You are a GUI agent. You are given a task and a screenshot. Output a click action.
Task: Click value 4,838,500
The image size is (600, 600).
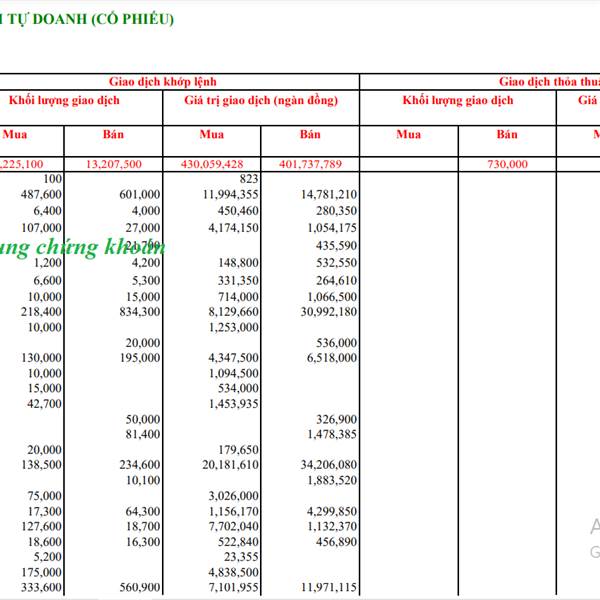(x=234, y=572)
